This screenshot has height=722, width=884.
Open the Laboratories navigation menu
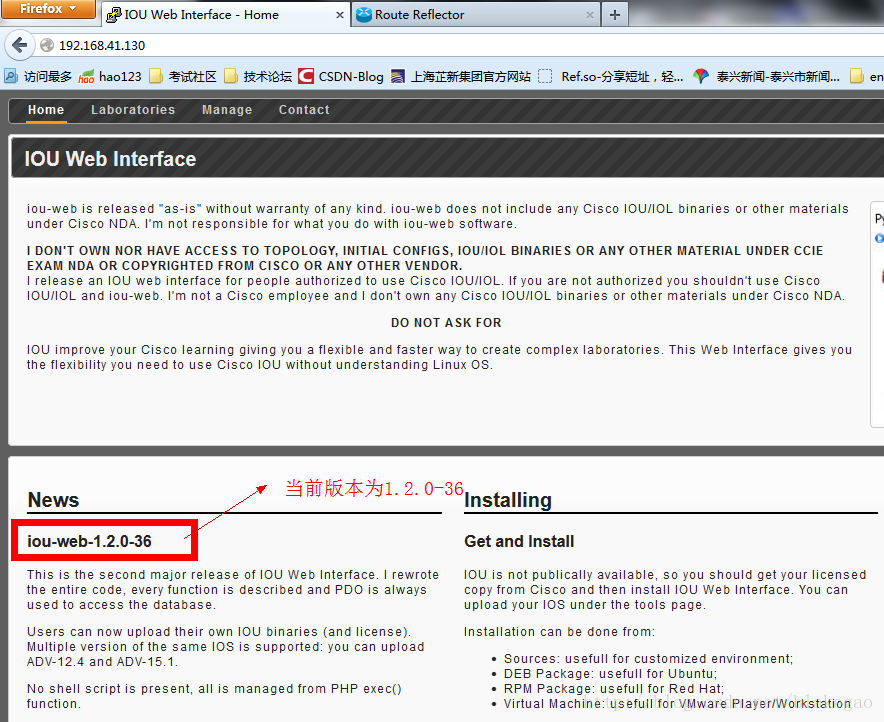pyautogui.click(x=133, y=110)
